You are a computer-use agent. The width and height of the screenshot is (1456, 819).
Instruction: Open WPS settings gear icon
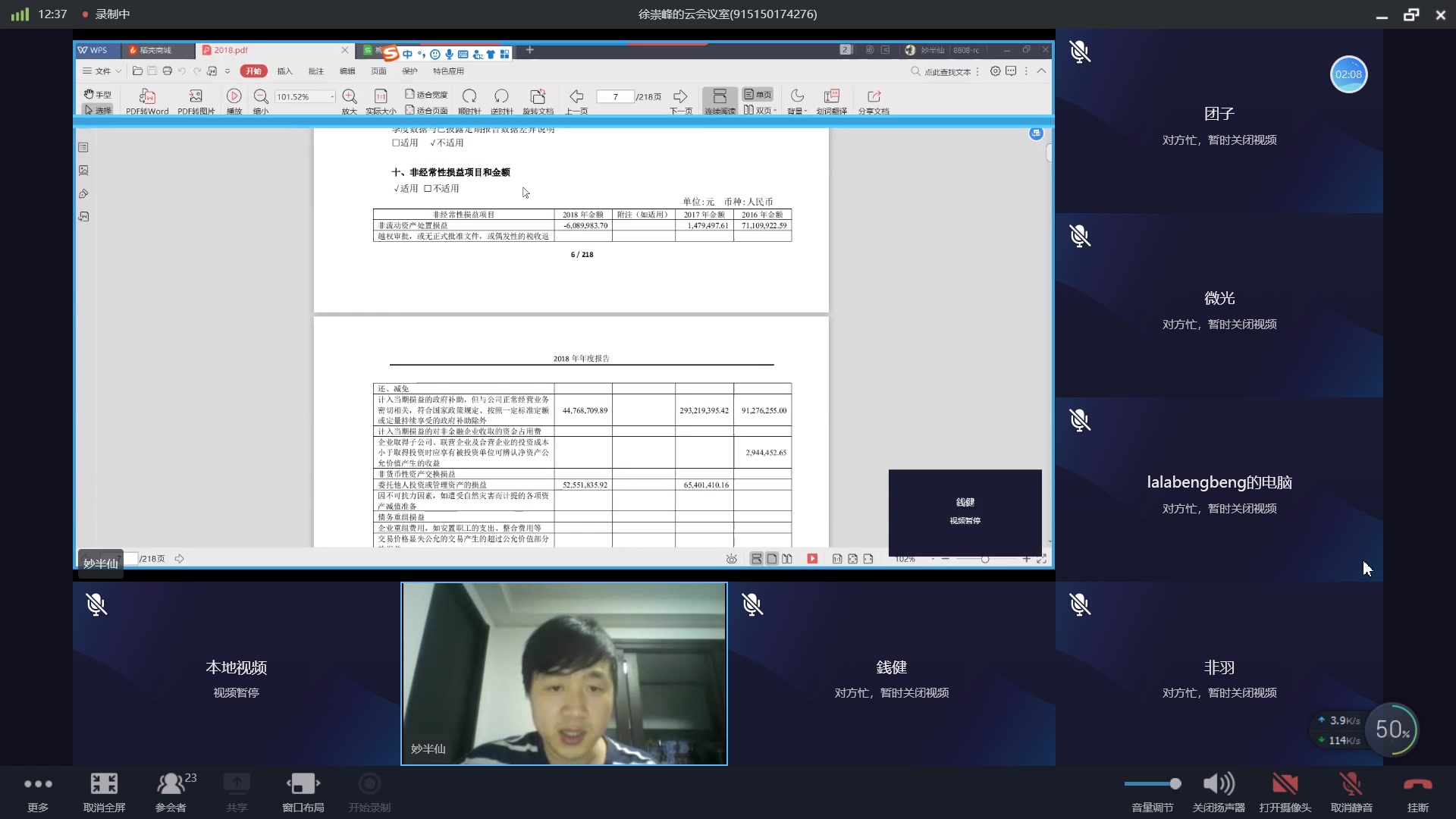(995, 71)
